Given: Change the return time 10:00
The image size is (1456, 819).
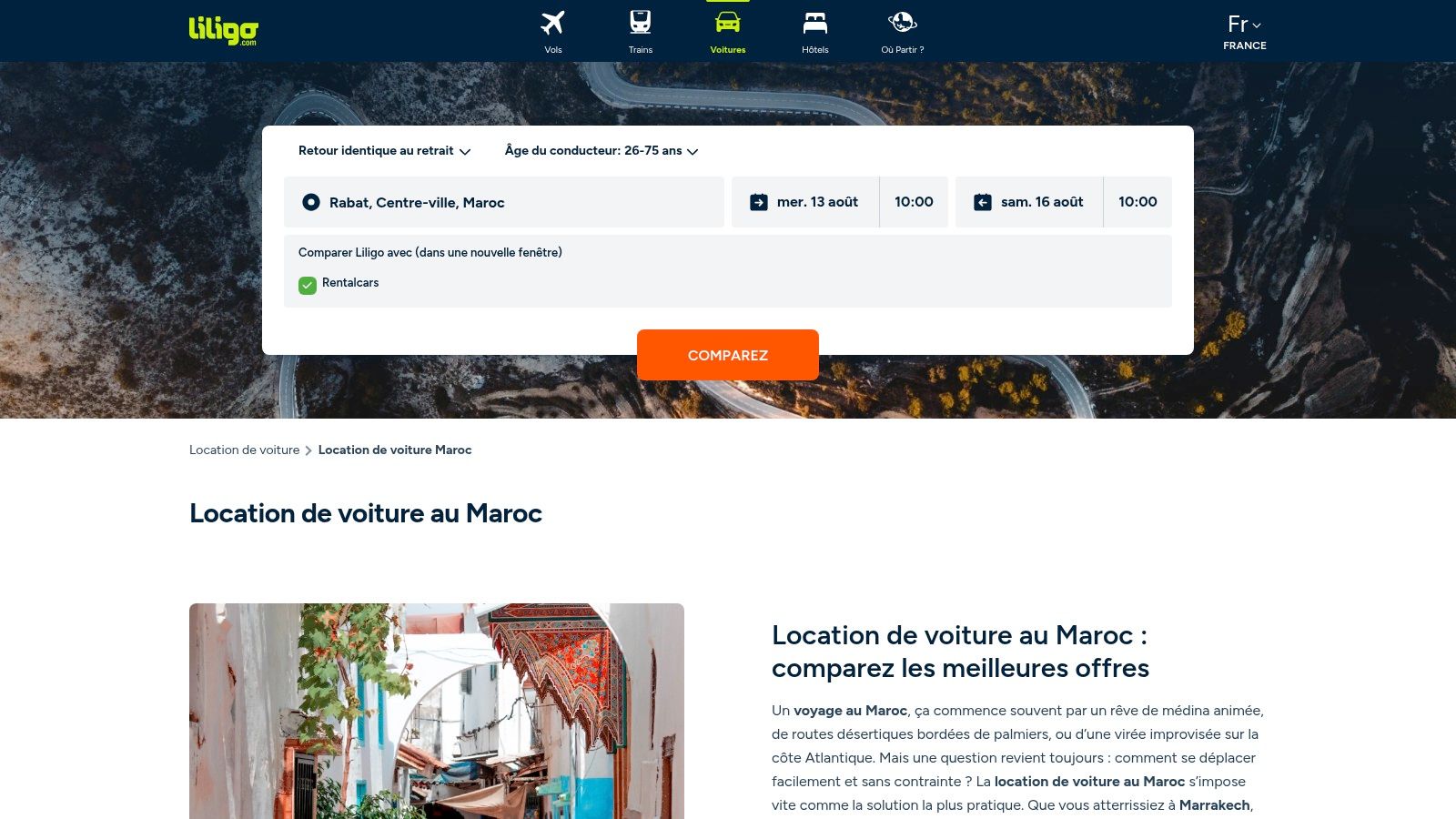Looking at the screenshot, I should pos(1137,202).
